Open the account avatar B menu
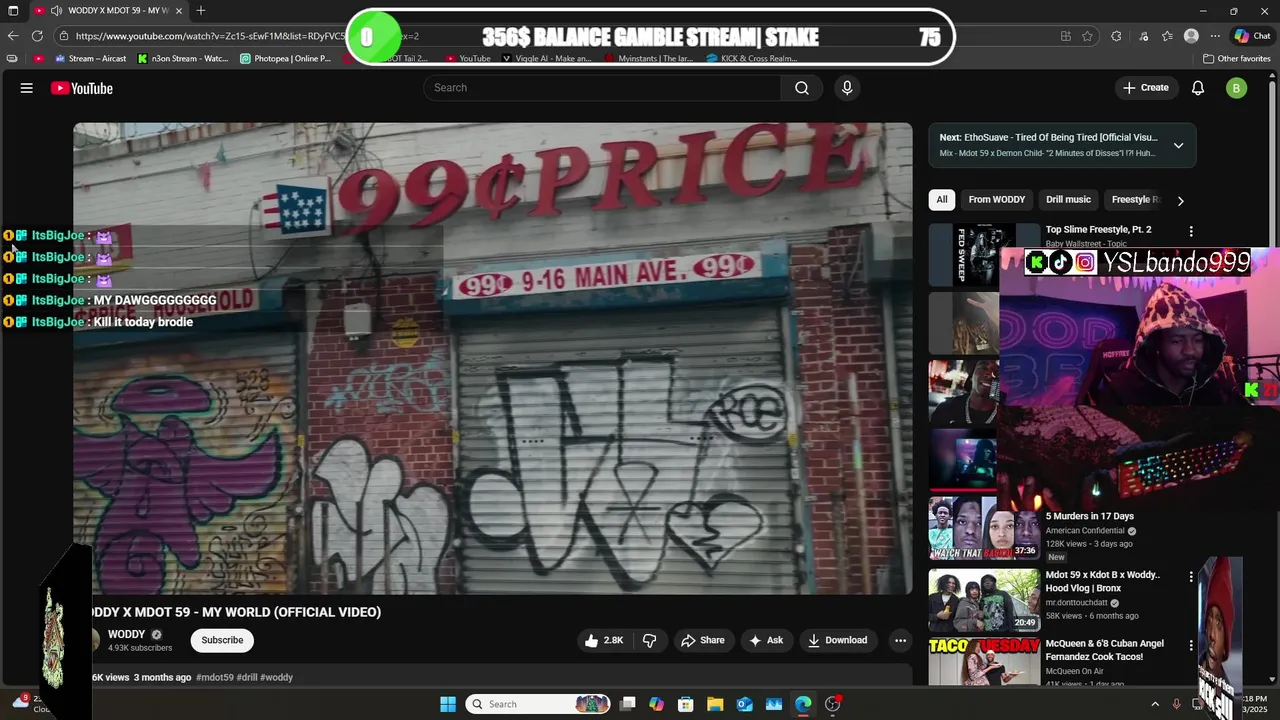 (1237, 88)
